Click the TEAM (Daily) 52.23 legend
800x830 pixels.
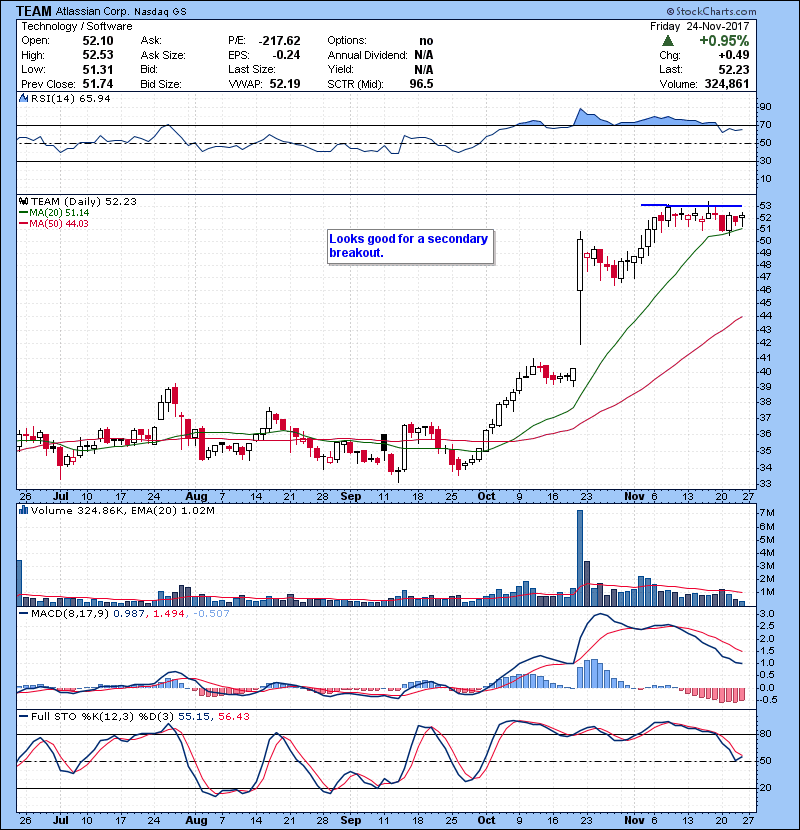pos(84,201)
